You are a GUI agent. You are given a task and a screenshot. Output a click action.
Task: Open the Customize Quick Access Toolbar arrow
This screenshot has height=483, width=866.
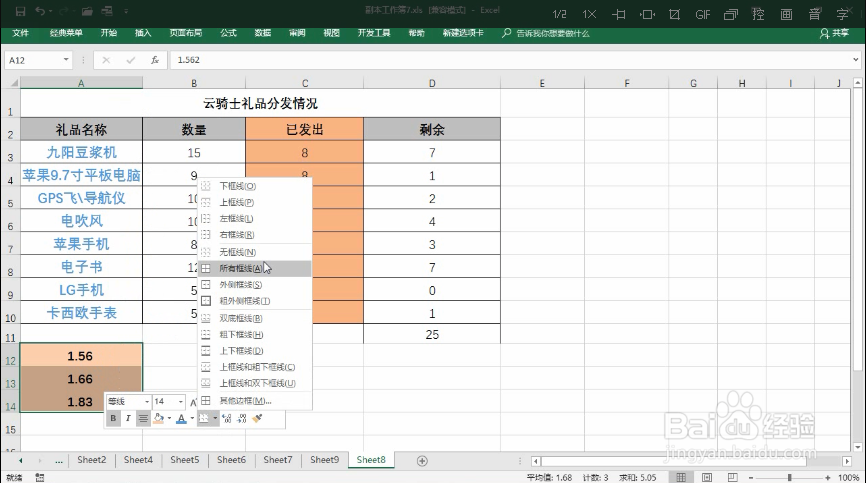(x=126, y=11)
